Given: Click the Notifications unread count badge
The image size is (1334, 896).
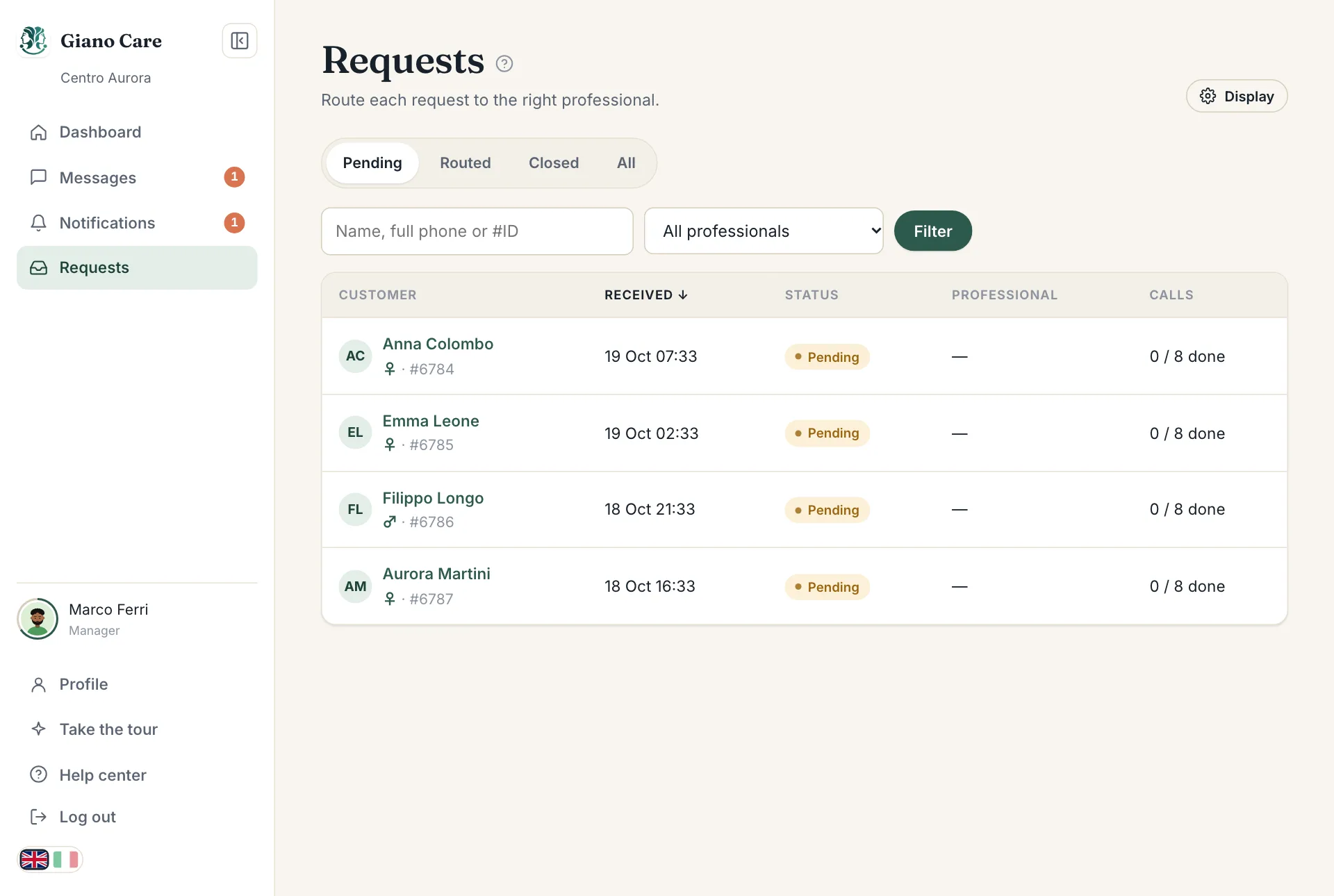Looking at the screenshot, I should click(x=234, y=223).
